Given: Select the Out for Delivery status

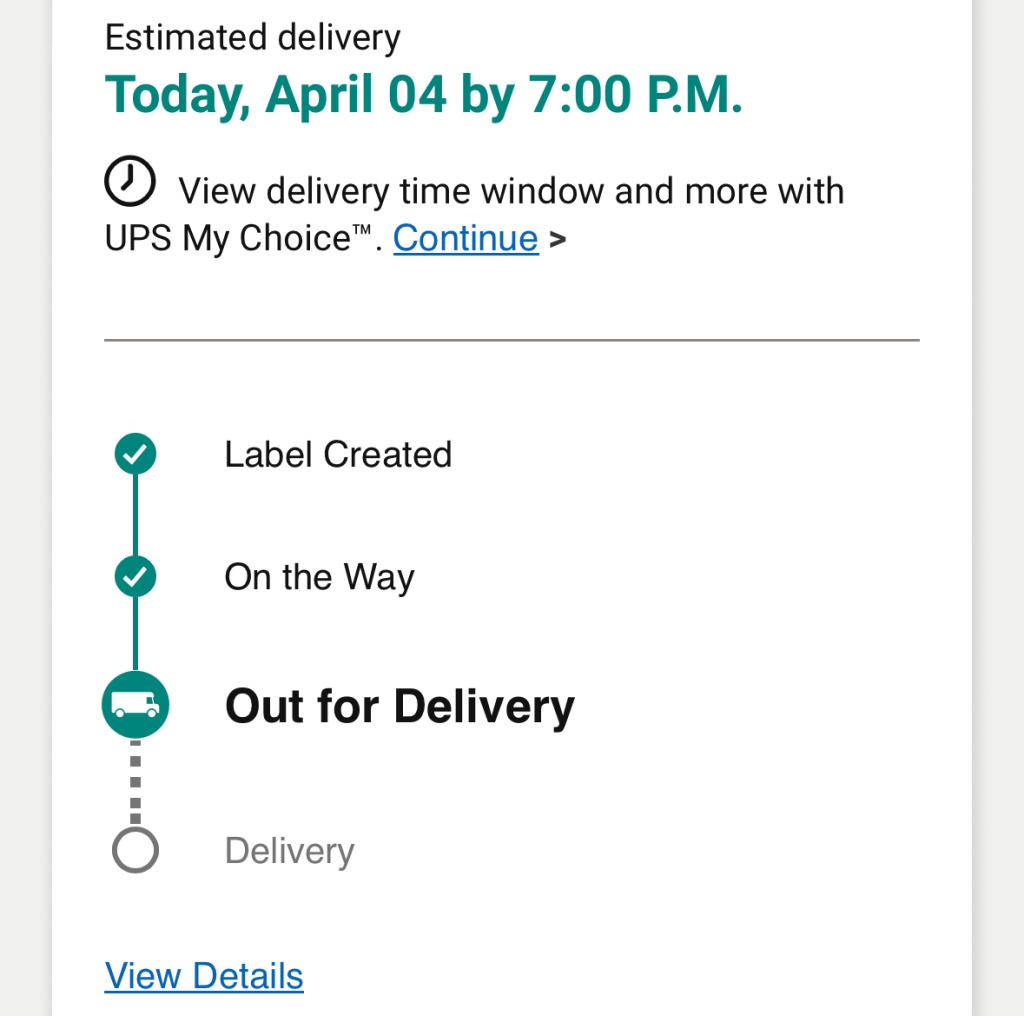Looking at the screenshot, I should coord(399,706).
